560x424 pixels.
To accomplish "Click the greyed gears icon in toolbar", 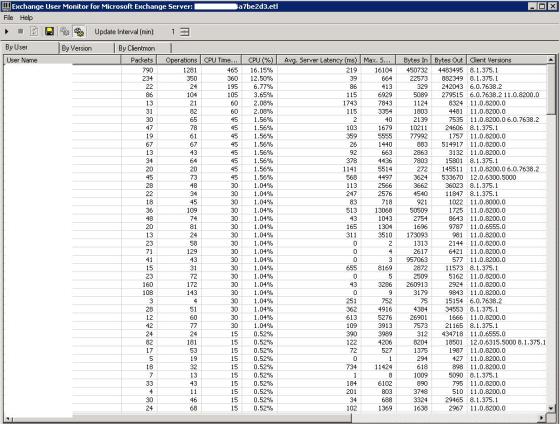I will (64, 32).
